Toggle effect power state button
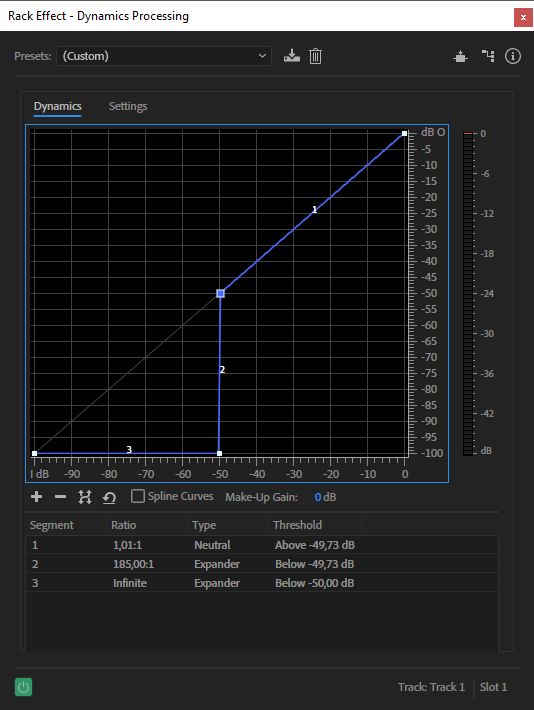Viewport: 534px width, 710px height. pos(24,687)
